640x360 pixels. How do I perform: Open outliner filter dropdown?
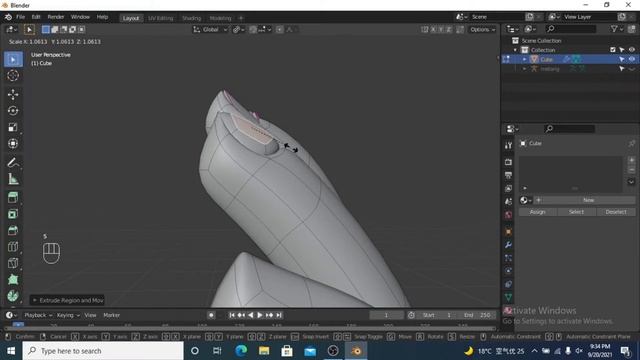click(x=616, y=29)
